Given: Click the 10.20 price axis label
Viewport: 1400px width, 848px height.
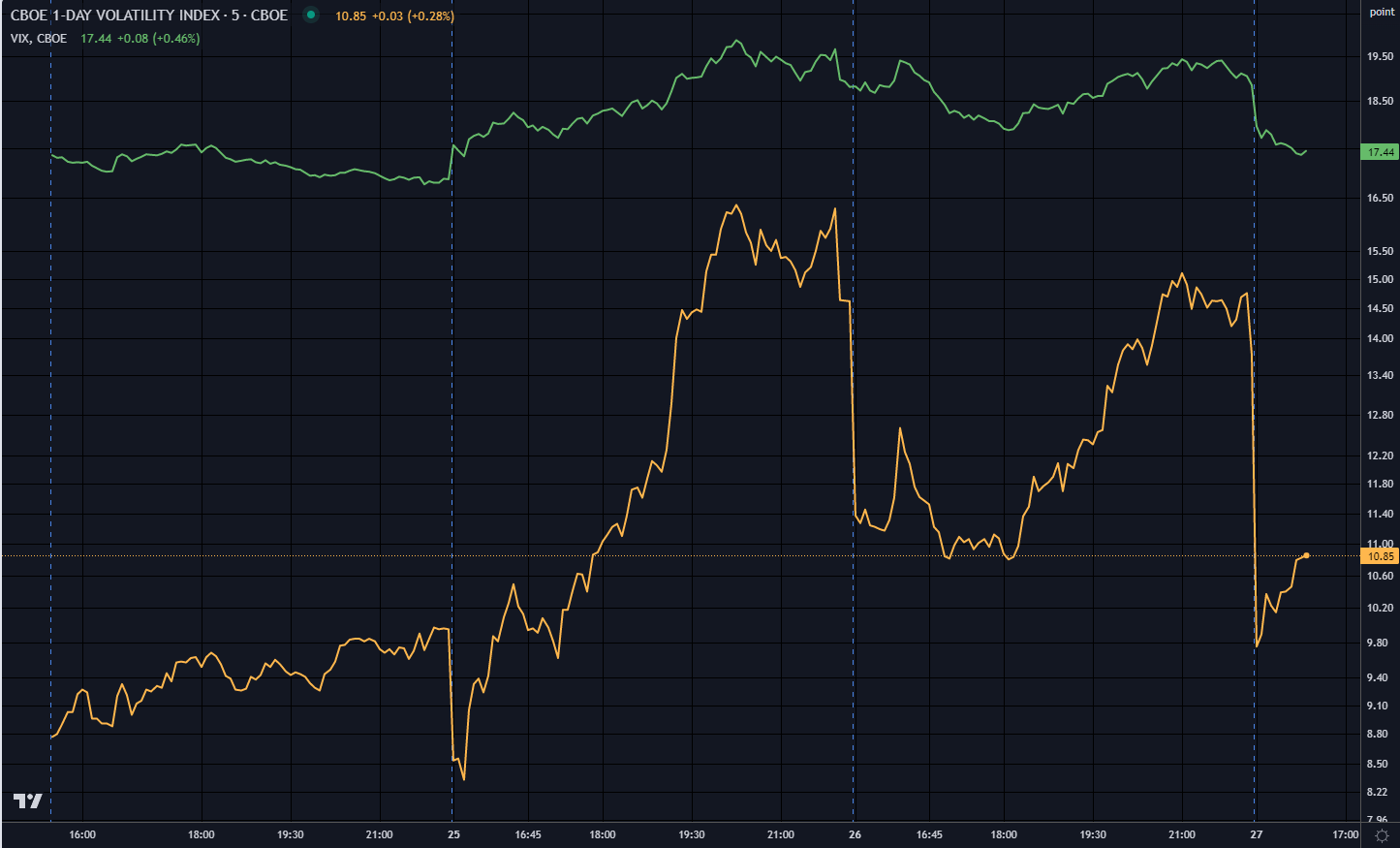Looking at the screenshot, I should 1380,609.
